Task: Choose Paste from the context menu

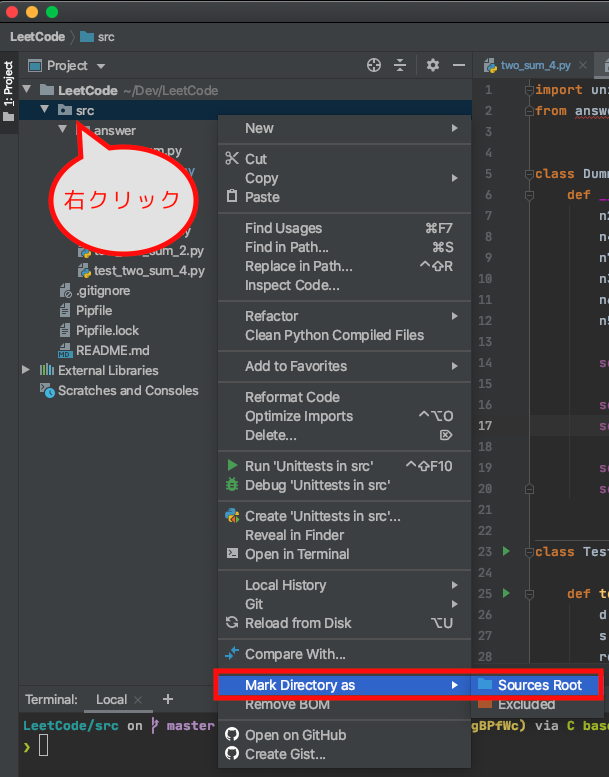Action: click(344, 197)
